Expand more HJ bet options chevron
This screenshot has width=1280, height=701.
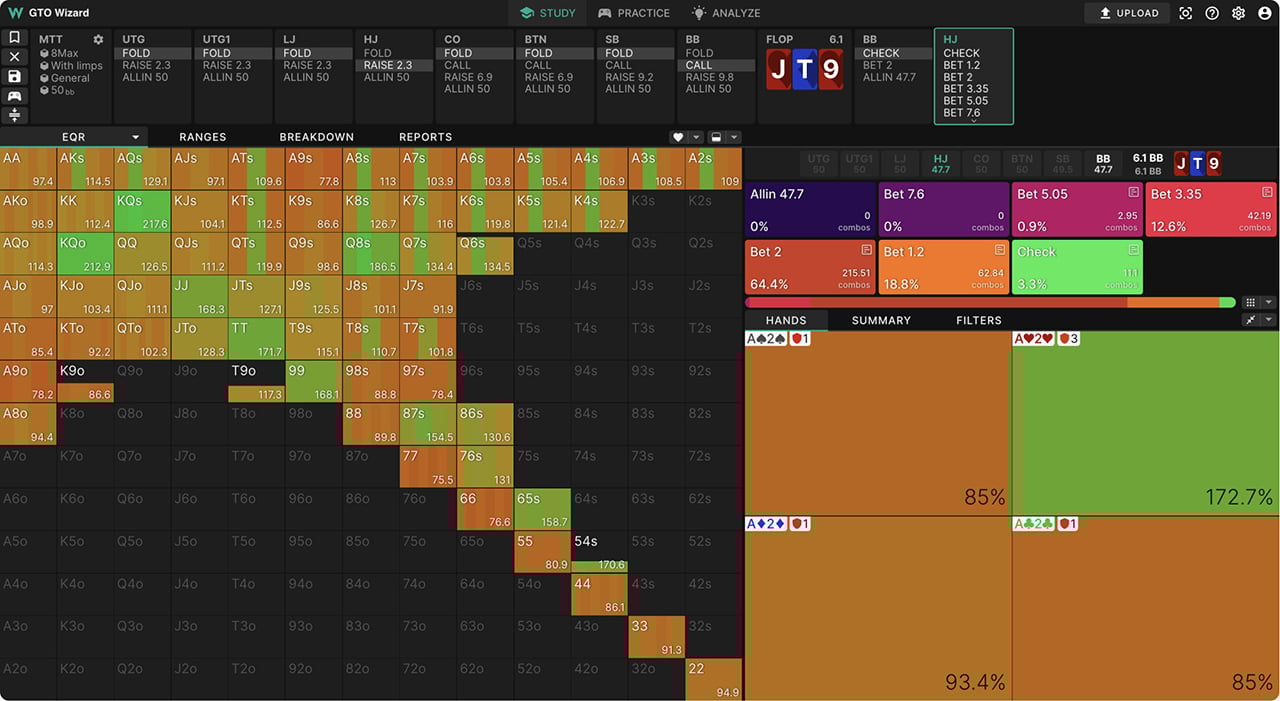pyautogui.click(x=973, y=121)
